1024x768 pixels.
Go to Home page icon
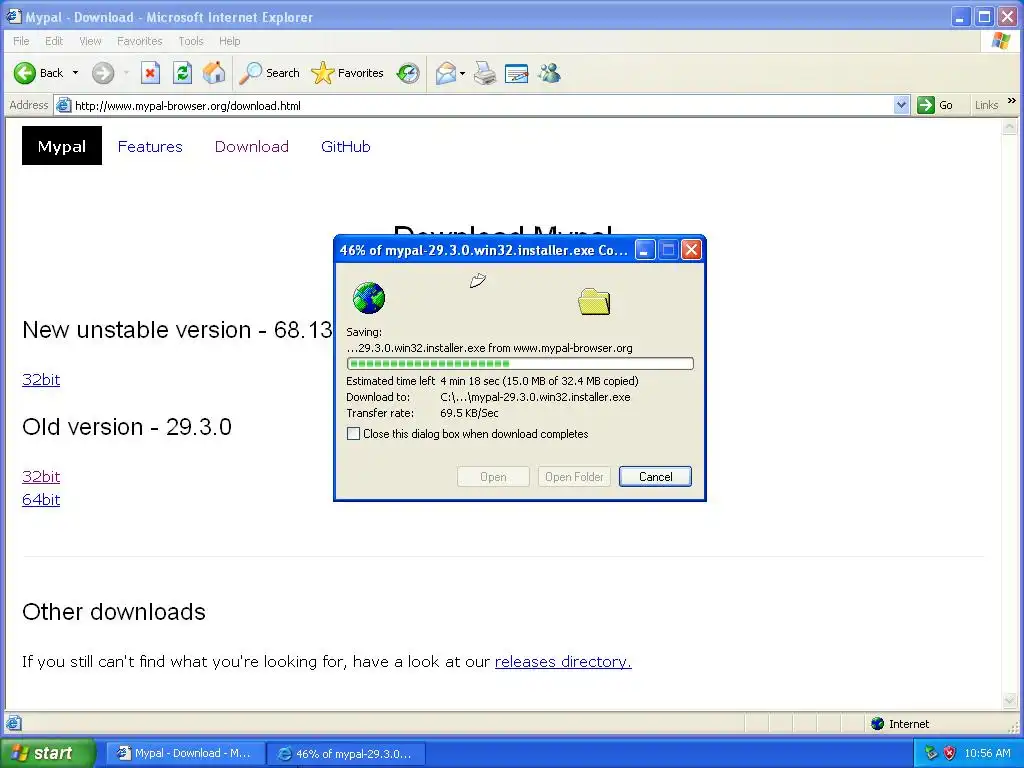(214, 73)
